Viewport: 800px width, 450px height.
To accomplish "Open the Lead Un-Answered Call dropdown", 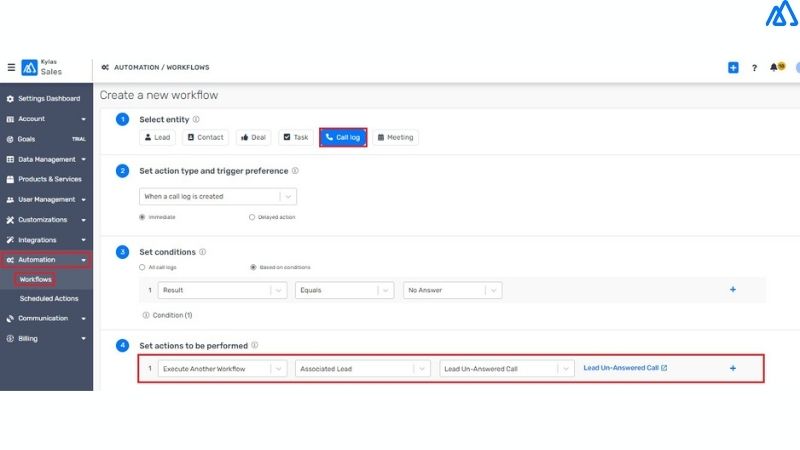I will click(x=507, y=369).
